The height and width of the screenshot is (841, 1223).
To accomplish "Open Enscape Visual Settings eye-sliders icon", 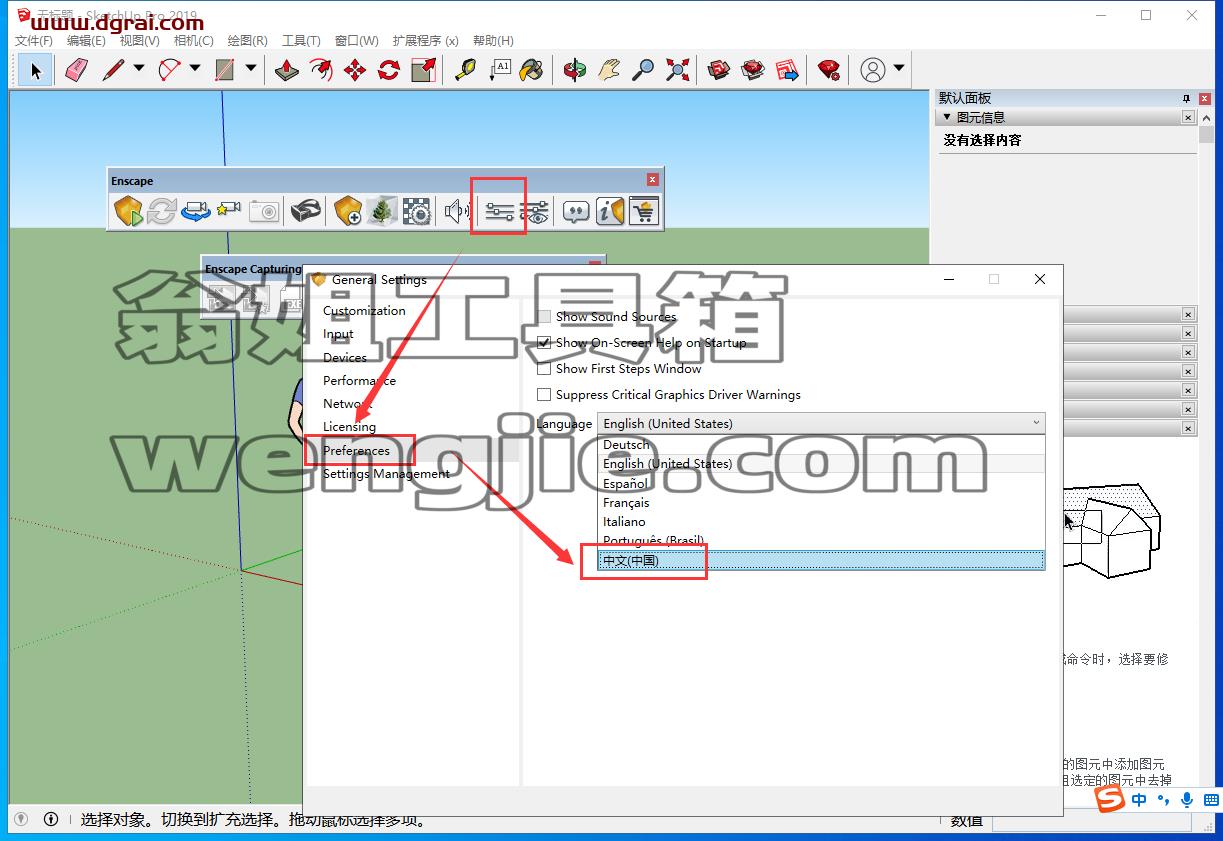I will pyautogui.click(x=534, y=211).
